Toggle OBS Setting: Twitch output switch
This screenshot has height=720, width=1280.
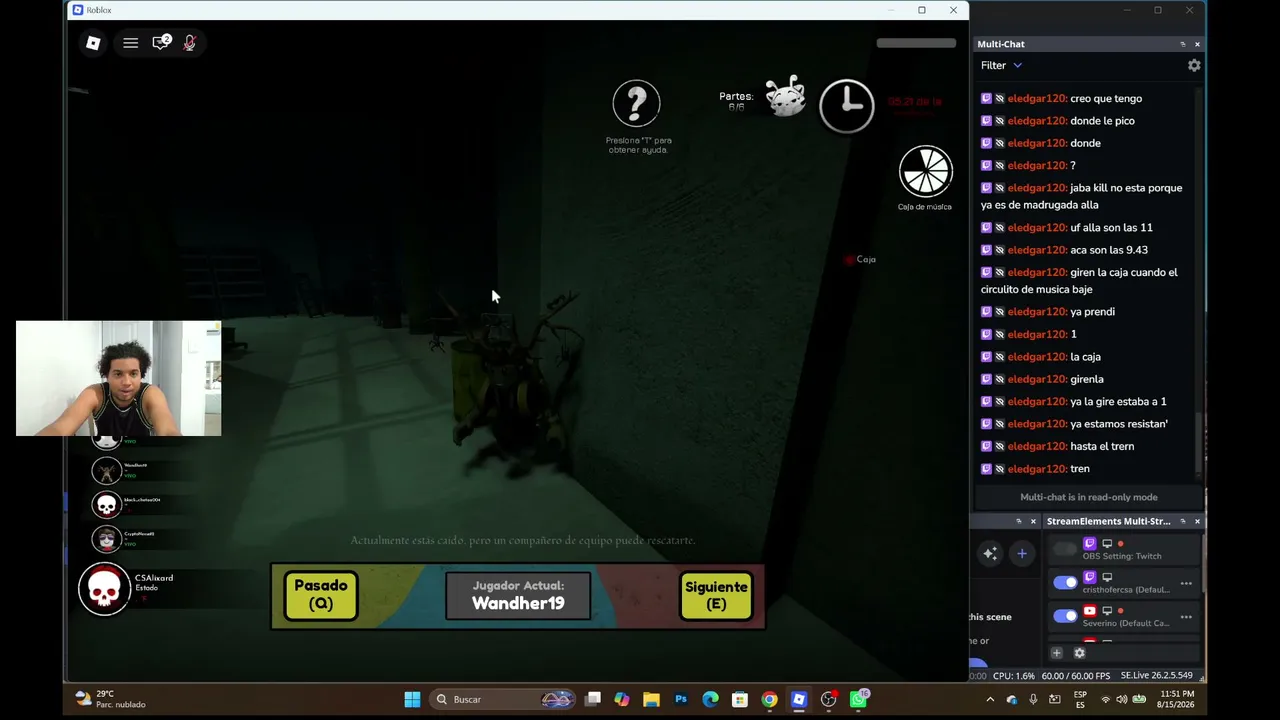(x=1065, y=550)
